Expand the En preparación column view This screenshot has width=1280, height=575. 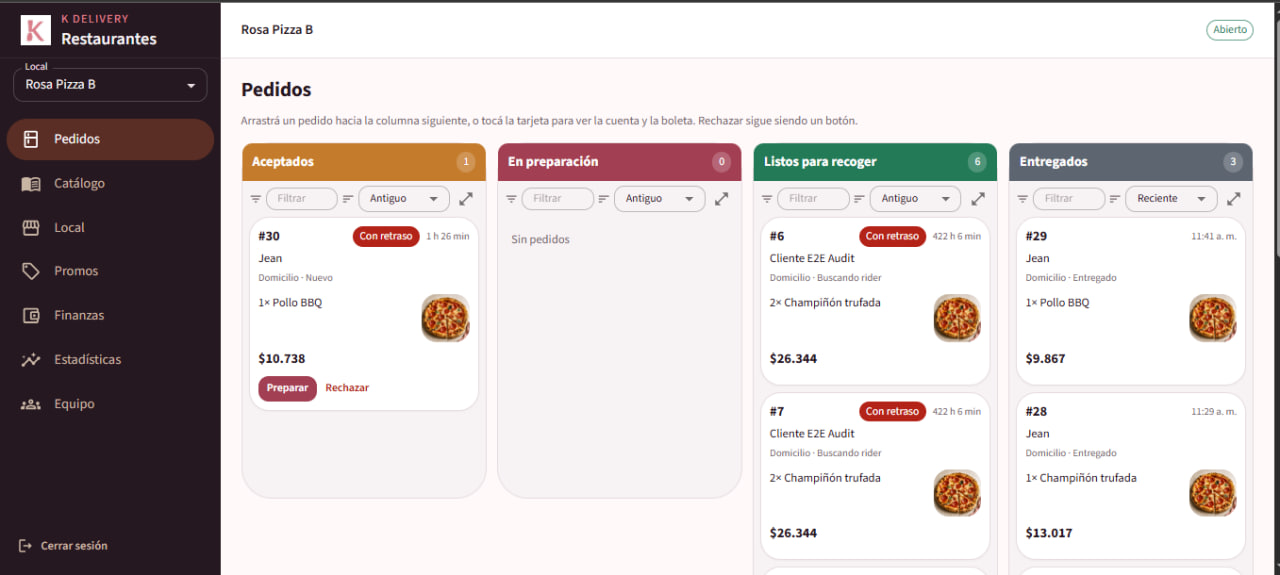click(x=722, y=199)
